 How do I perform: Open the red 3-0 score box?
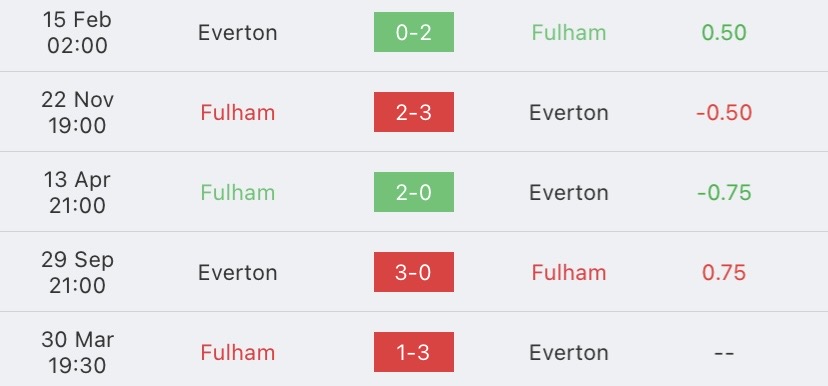pos(413,272)
